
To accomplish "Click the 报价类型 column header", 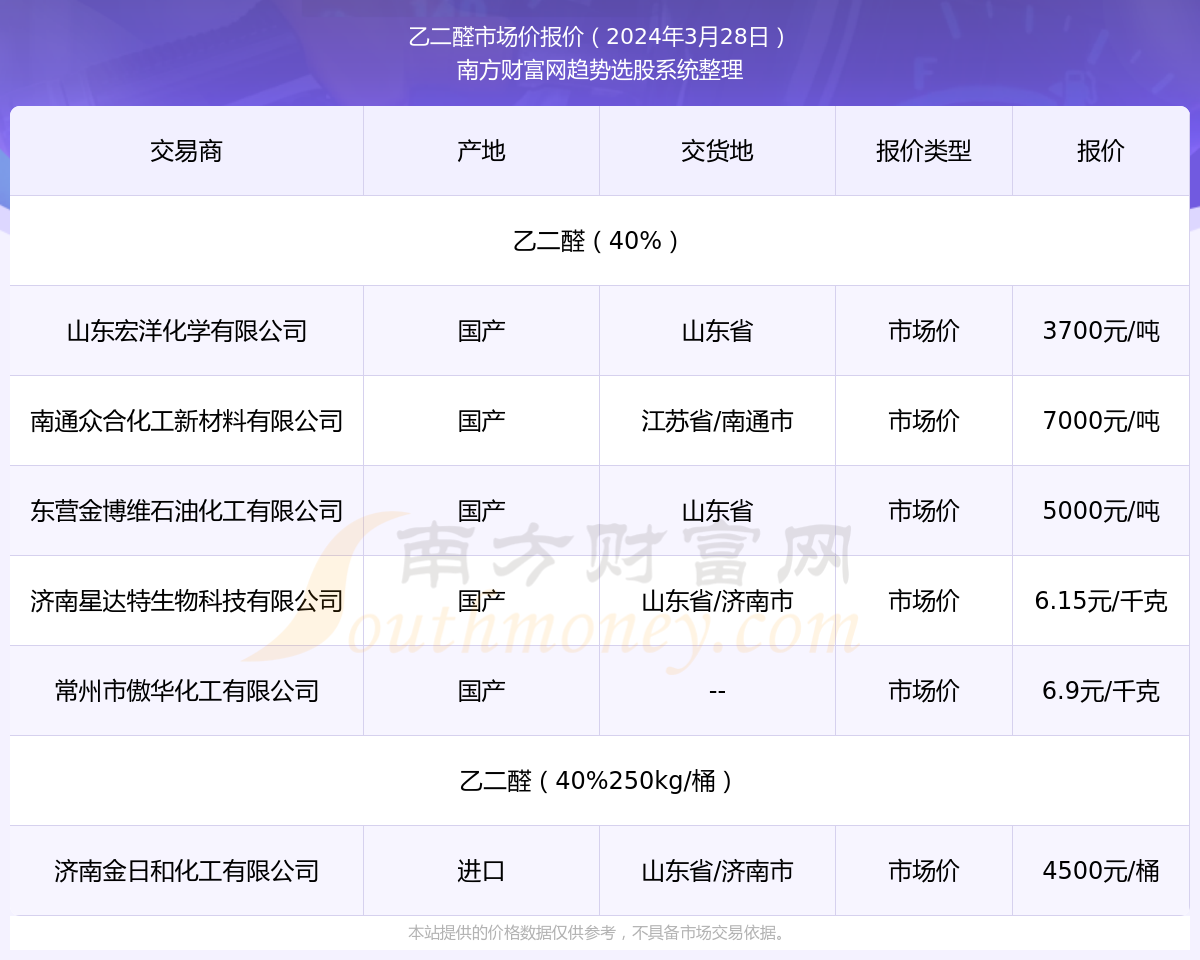I will (x=924, y=151).
